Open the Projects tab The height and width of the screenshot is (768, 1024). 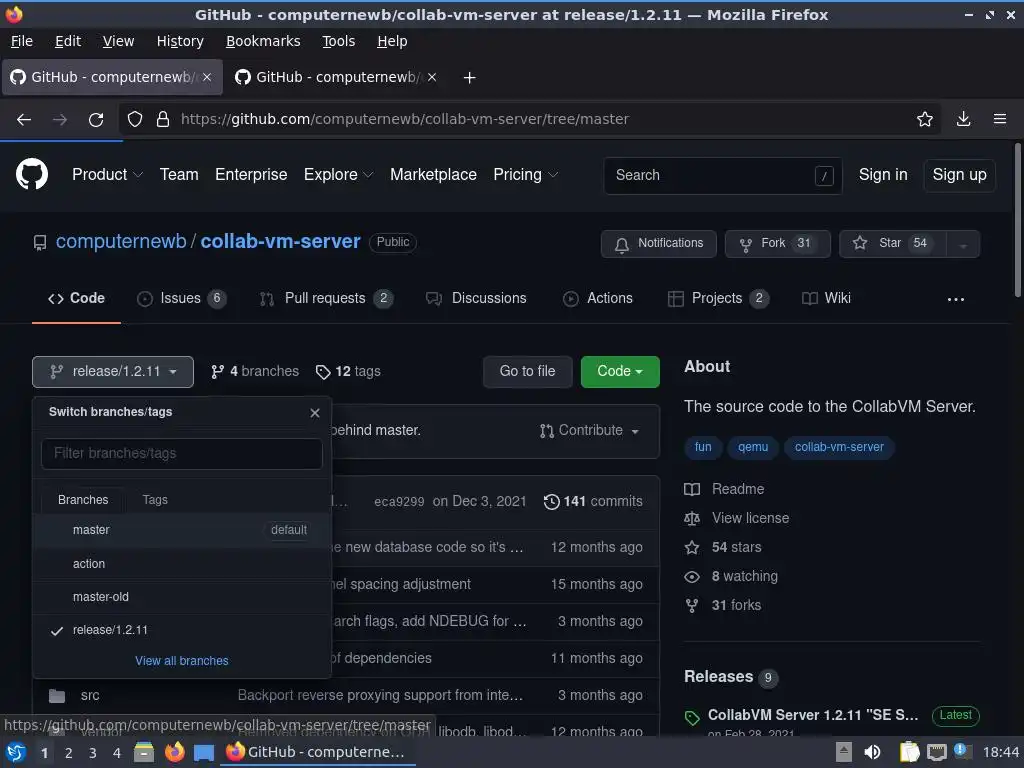click(718, 298)
